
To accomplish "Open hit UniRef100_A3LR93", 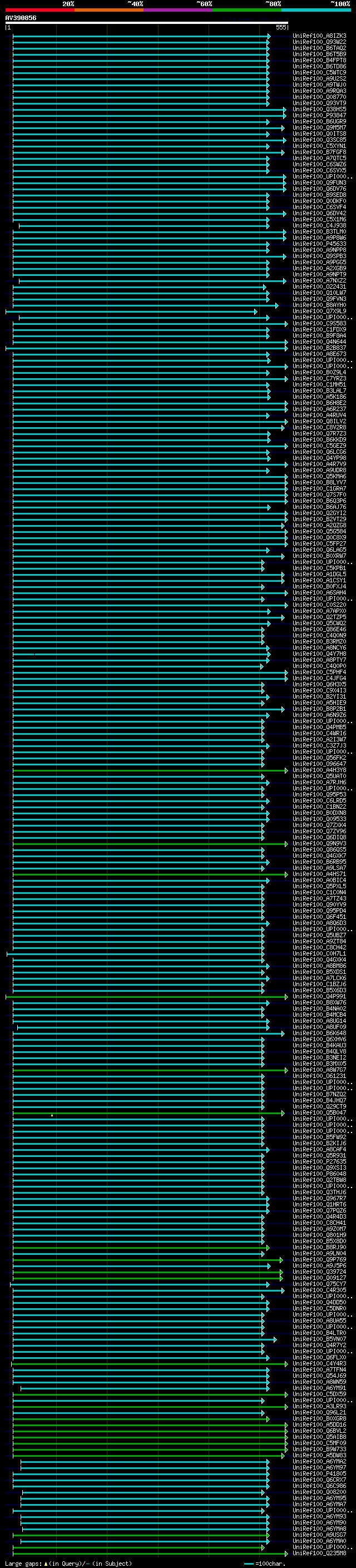I will (x=319, y=1406).
